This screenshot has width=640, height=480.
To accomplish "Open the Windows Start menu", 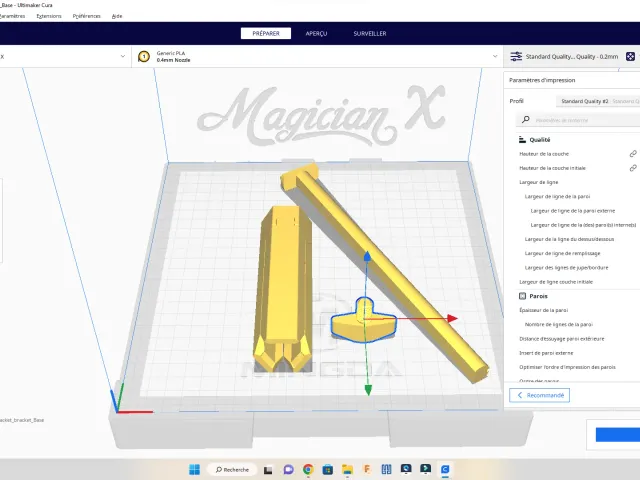I will [x=195, y=470].
